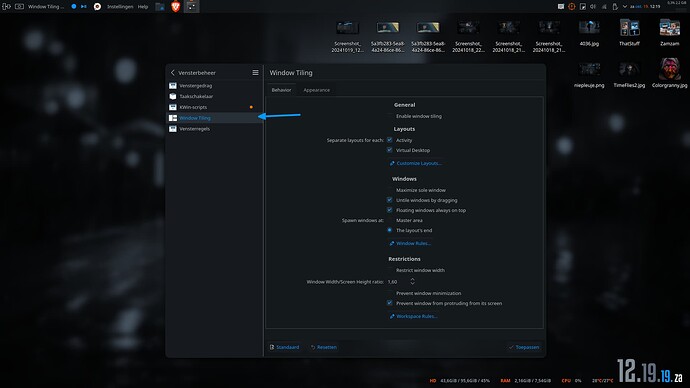The height and width of the screenshot is (388, 690).
Task: Enable Restrict window width
Action: [389, 270]
